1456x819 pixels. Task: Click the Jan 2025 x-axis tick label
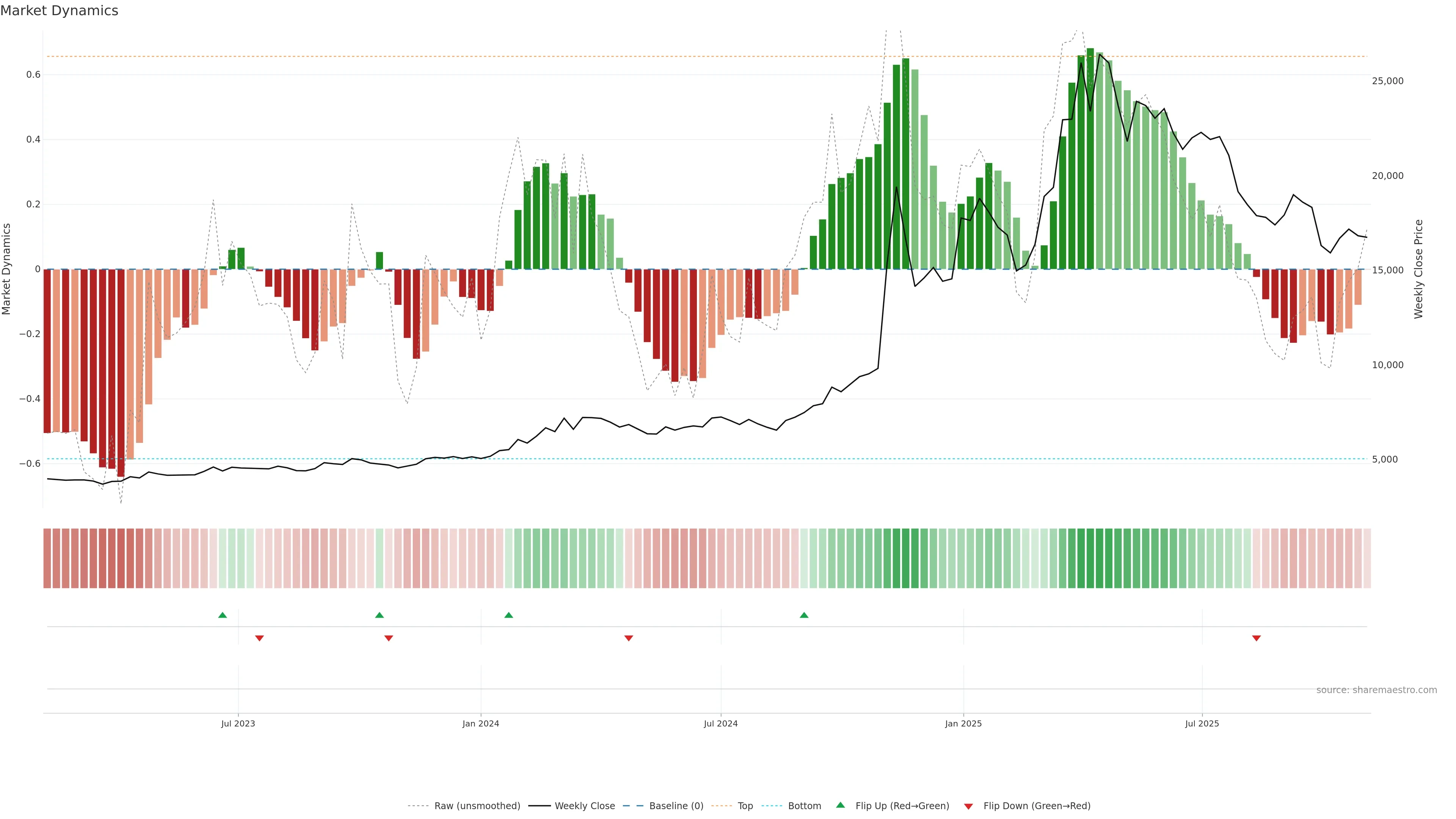(963, 724)
